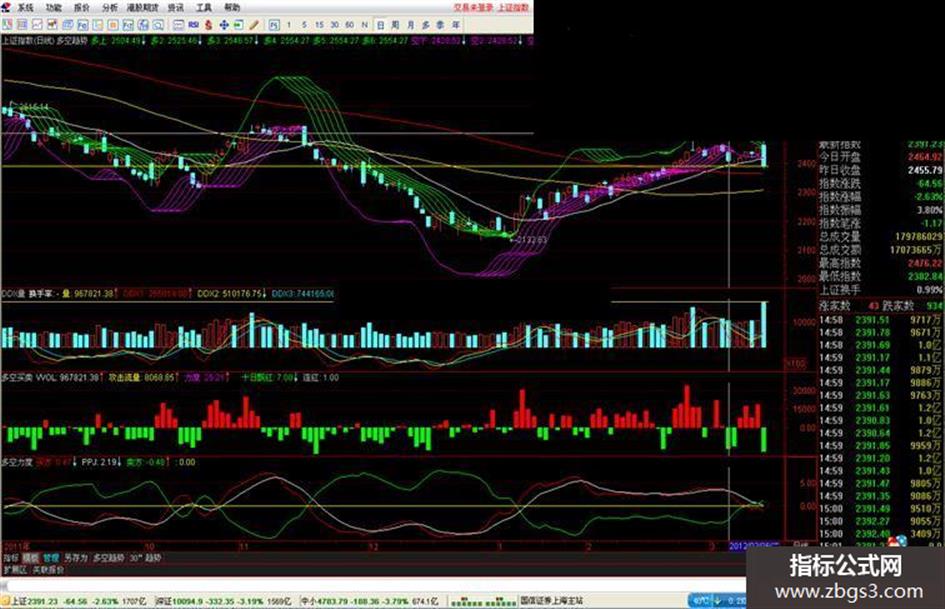Switch to 15-minute period

[319, 25]
